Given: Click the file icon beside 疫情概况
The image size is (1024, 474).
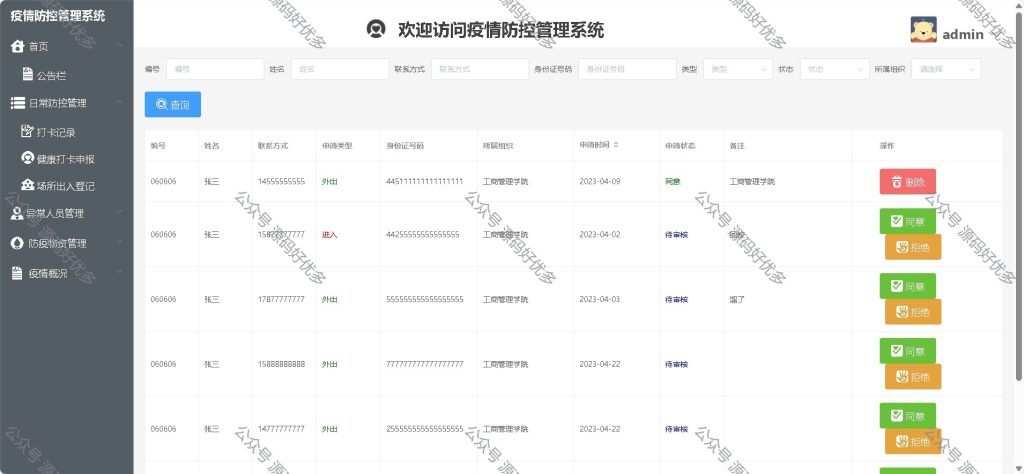Looking at the screenshot, I should pos(18,273).
